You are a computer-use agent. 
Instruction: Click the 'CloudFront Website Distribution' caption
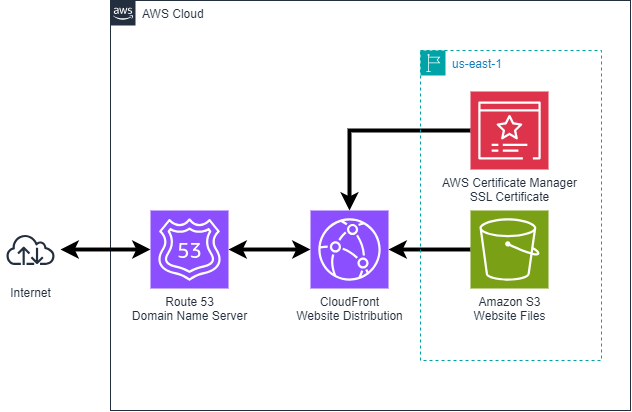coord(349,309)
